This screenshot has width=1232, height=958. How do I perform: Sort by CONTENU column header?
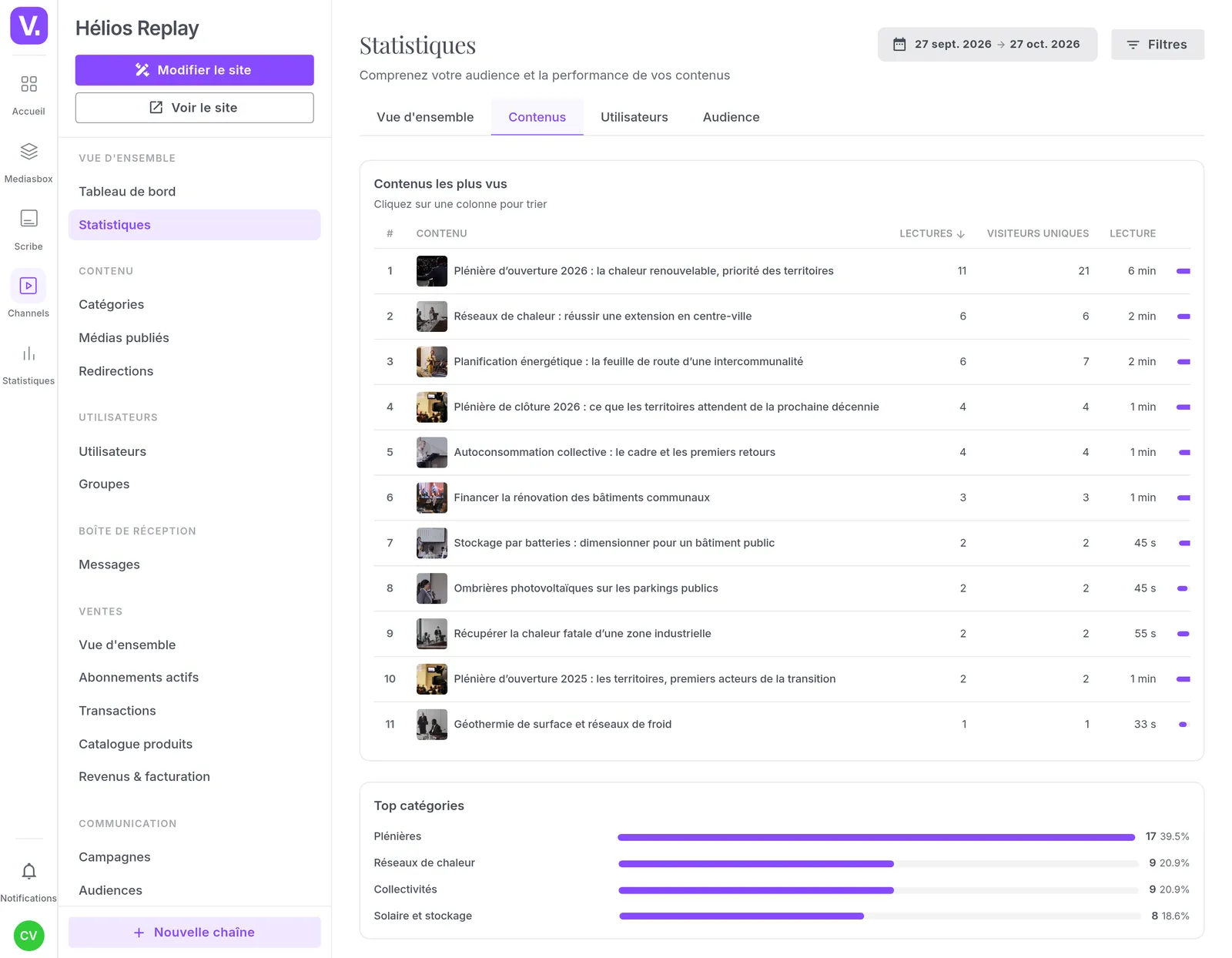click(441, 233)
